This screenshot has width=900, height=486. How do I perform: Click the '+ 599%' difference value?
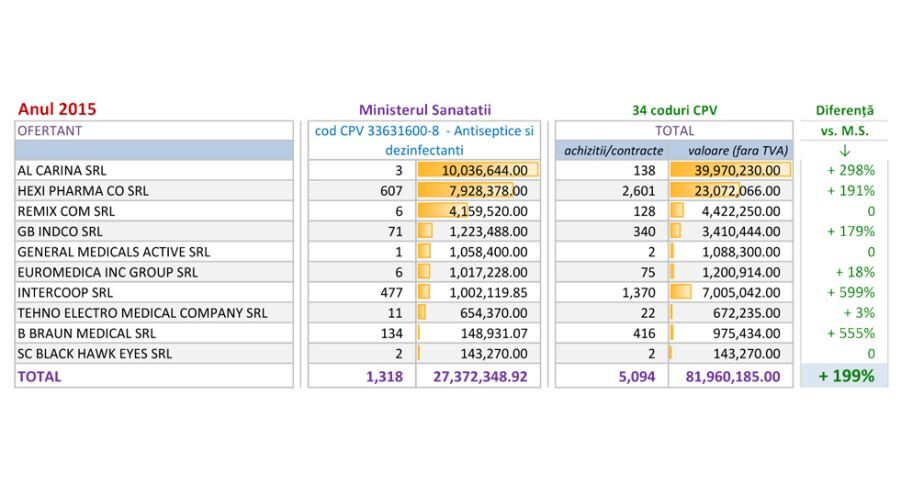[851, 293]
